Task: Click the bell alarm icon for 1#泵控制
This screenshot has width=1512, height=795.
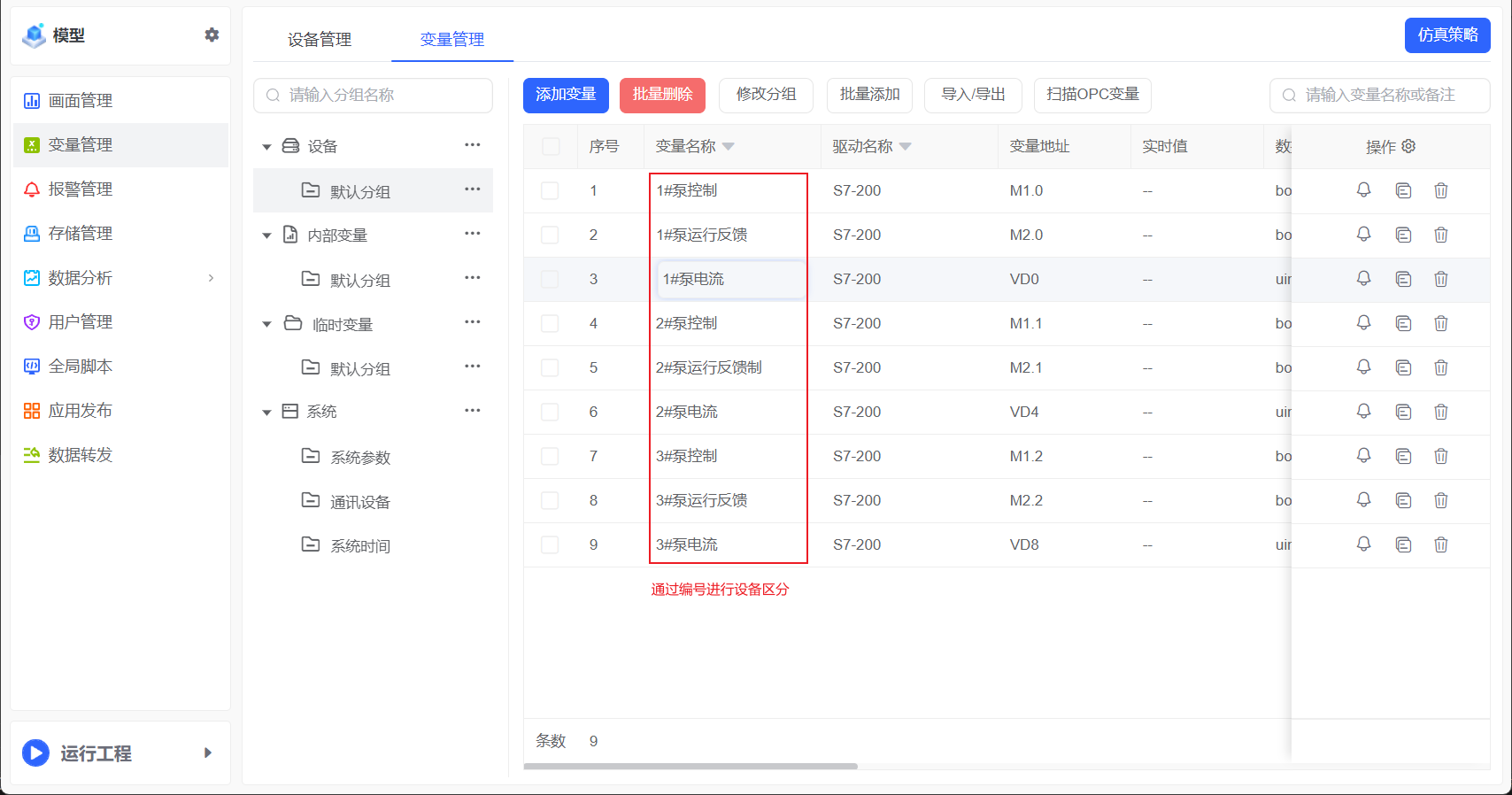Action: [x=1363, y=190]
